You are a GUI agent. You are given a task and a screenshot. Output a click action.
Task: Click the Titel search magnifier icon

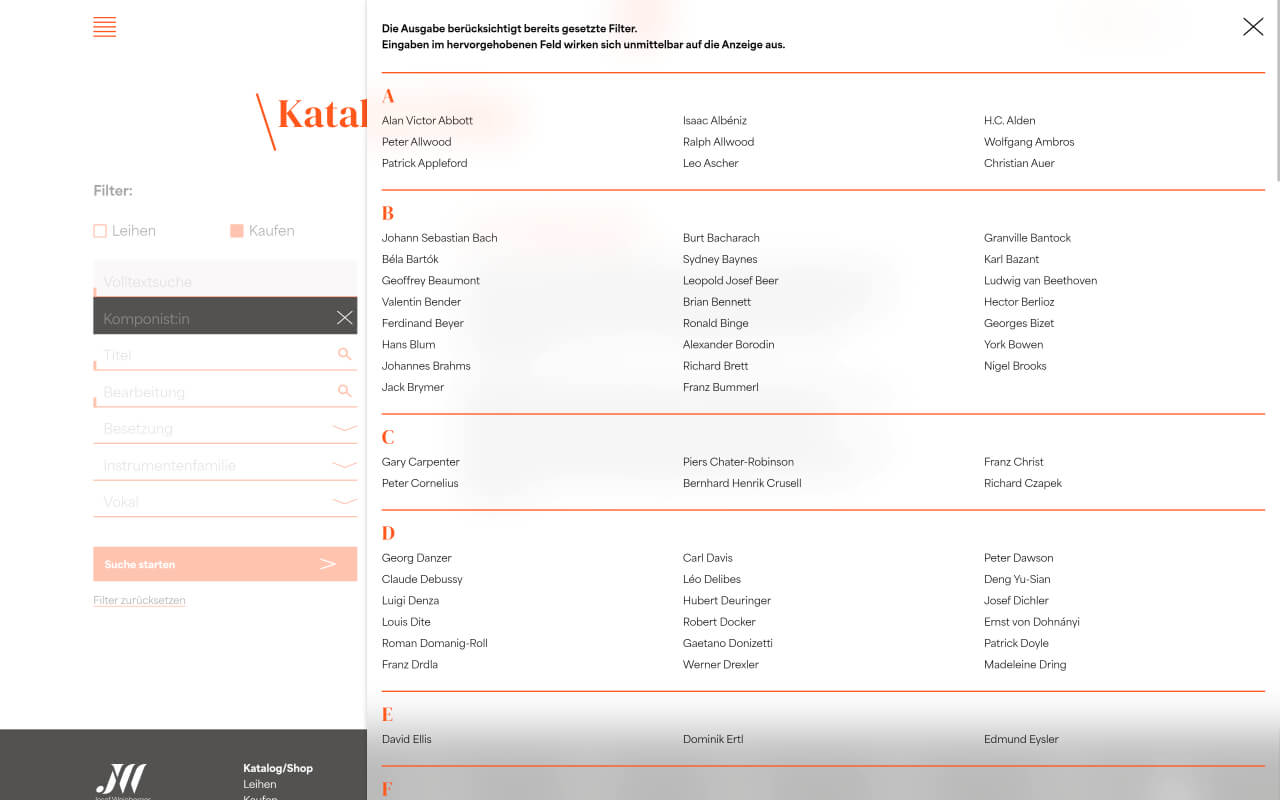tap(344, 355)
